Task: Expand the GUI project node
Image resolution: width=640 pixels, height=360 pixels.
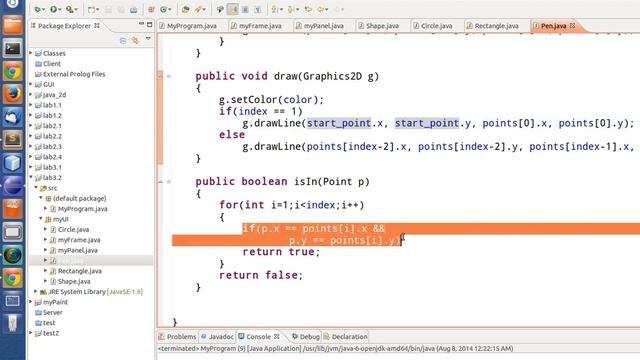Action: 31,84
